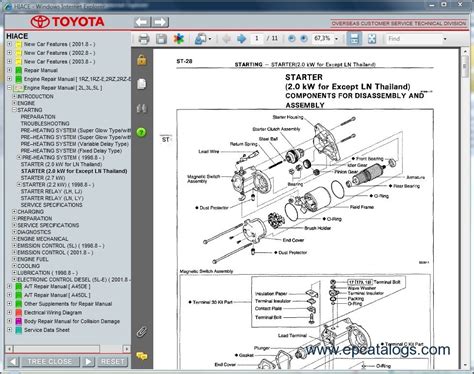This screenshot has height=374, width=474.
Task: Open ENGINE MECHANICAL section
Action: coord(43,239)
